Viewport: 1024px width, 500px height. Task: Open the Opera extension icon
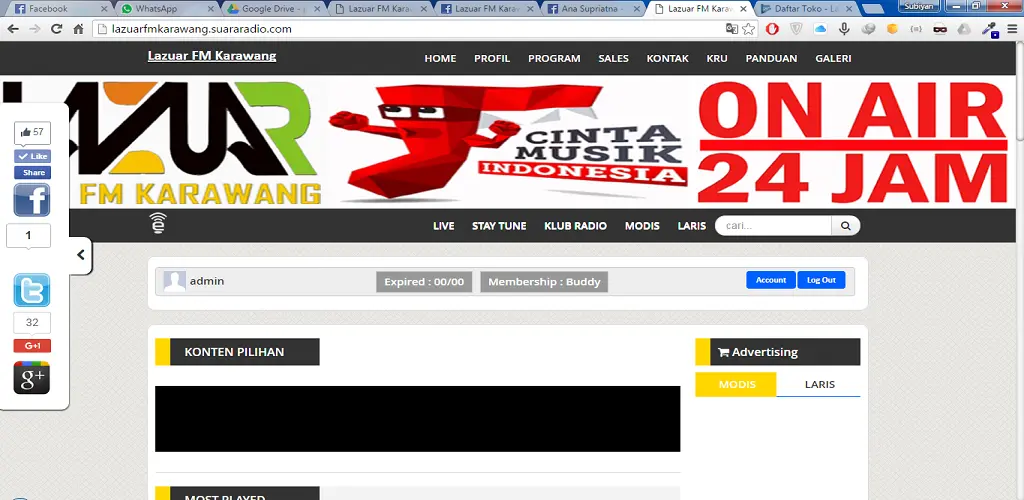pyautogui.click(x=773, y=29)
